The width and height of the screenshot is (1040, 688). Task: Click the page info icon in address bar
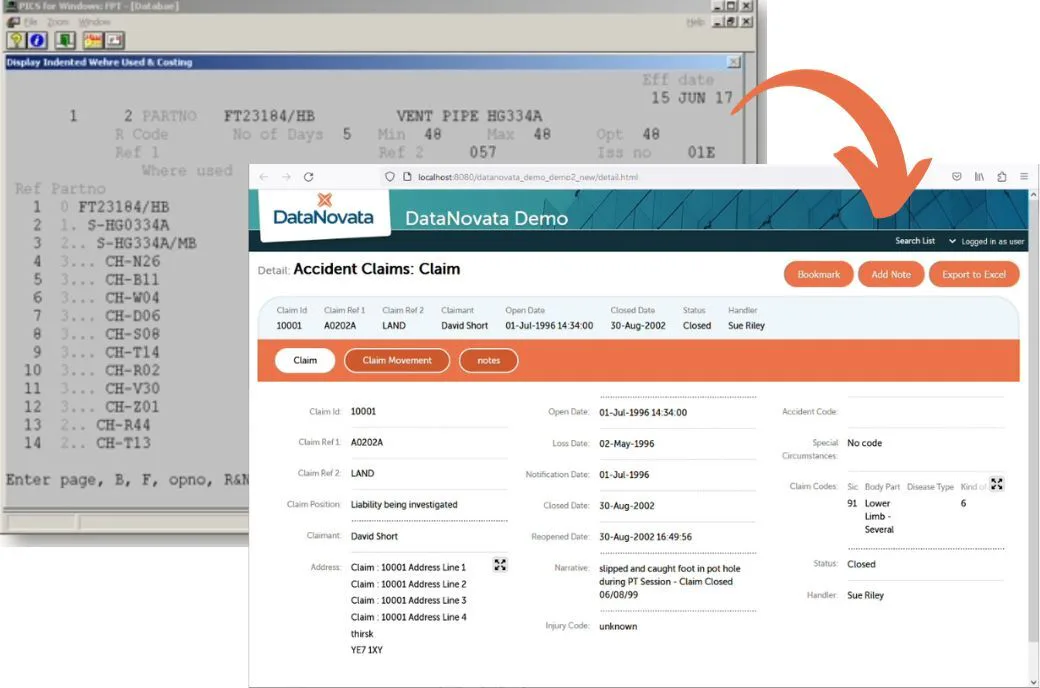pos(407,176)
